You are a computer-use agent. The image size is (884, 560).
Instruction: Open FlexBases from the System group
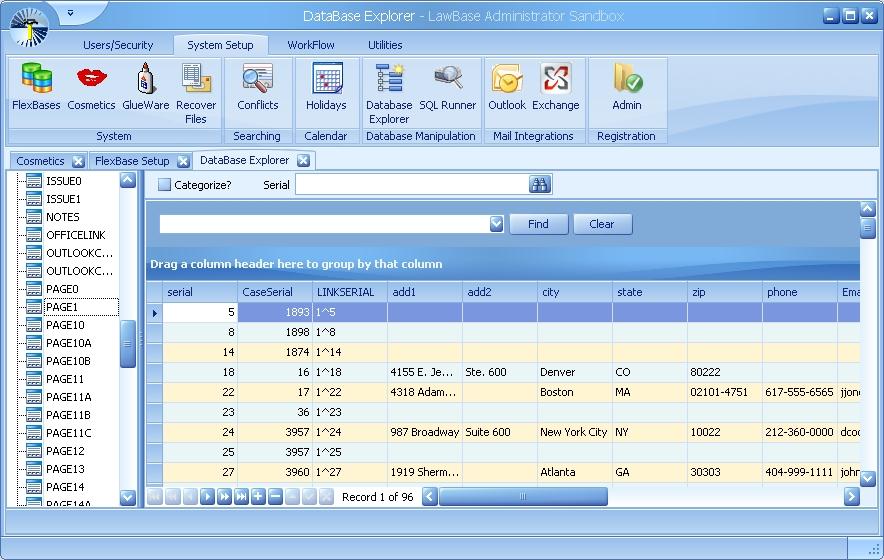pyautogui.click(x=36, y=86)
